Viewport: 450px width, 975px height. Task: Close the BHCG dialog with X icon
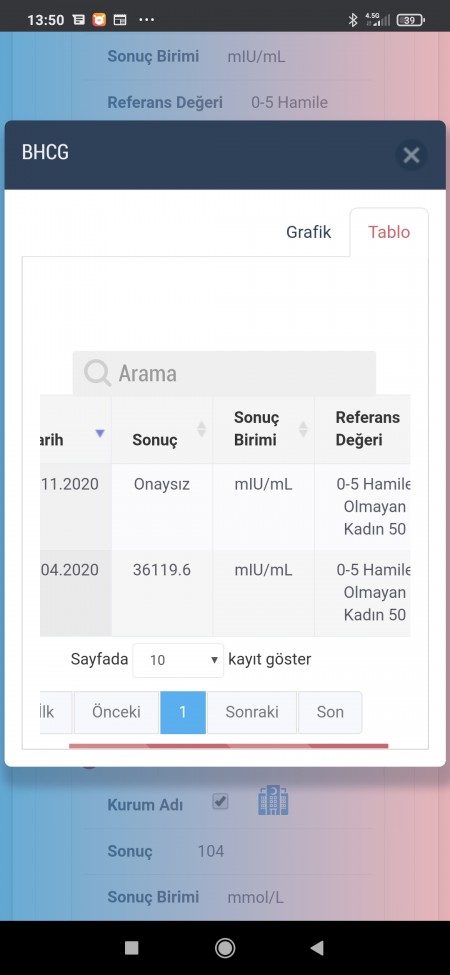coord(411,155)
